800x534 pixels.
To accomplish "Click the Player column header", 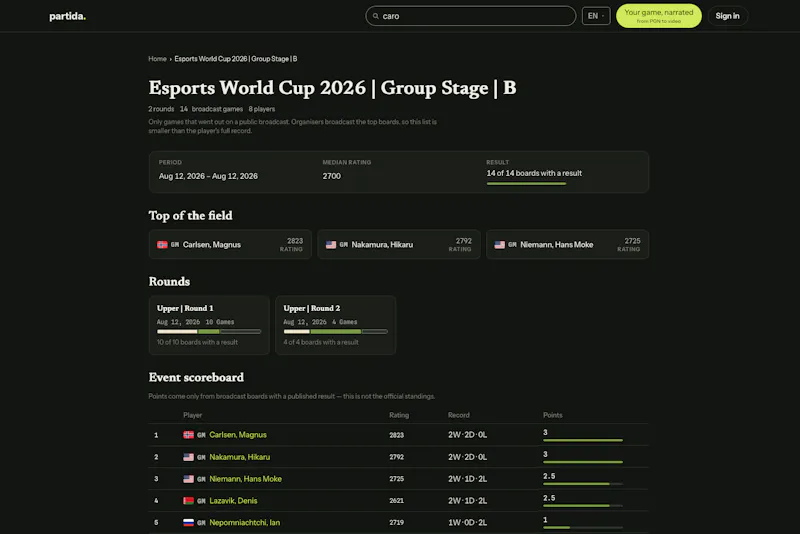I will [x=192, y=415].
